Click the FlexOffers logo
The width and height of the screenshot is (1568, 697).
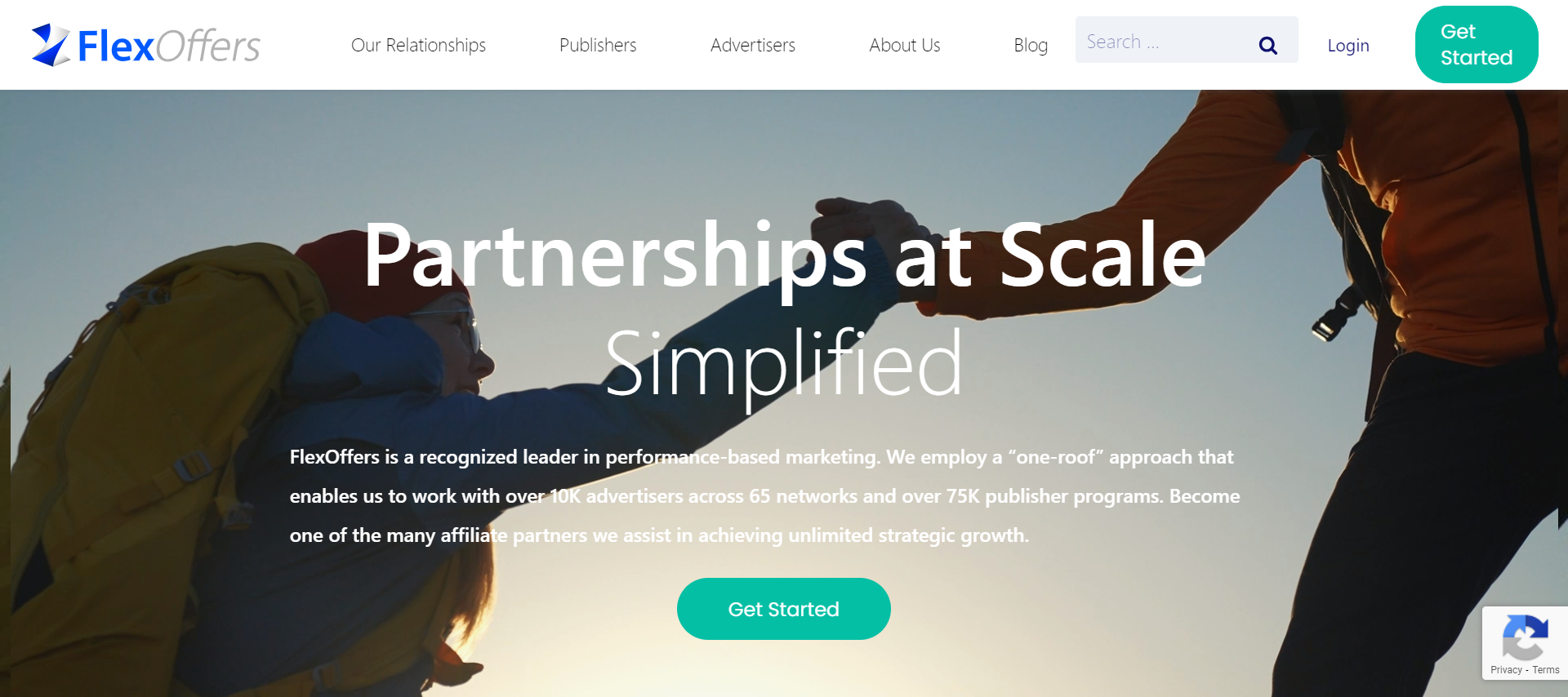coord(145,45)
